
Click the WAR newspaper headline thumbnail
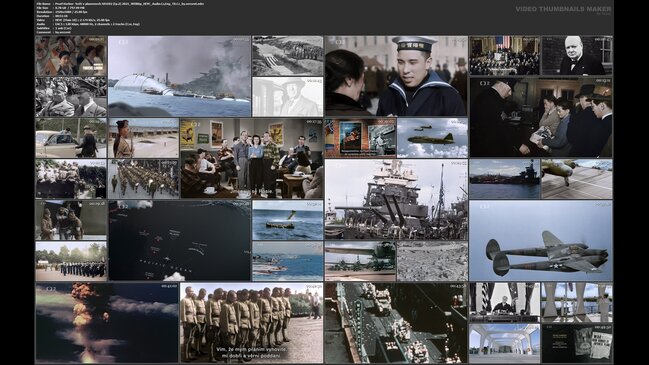coord(577,343)
